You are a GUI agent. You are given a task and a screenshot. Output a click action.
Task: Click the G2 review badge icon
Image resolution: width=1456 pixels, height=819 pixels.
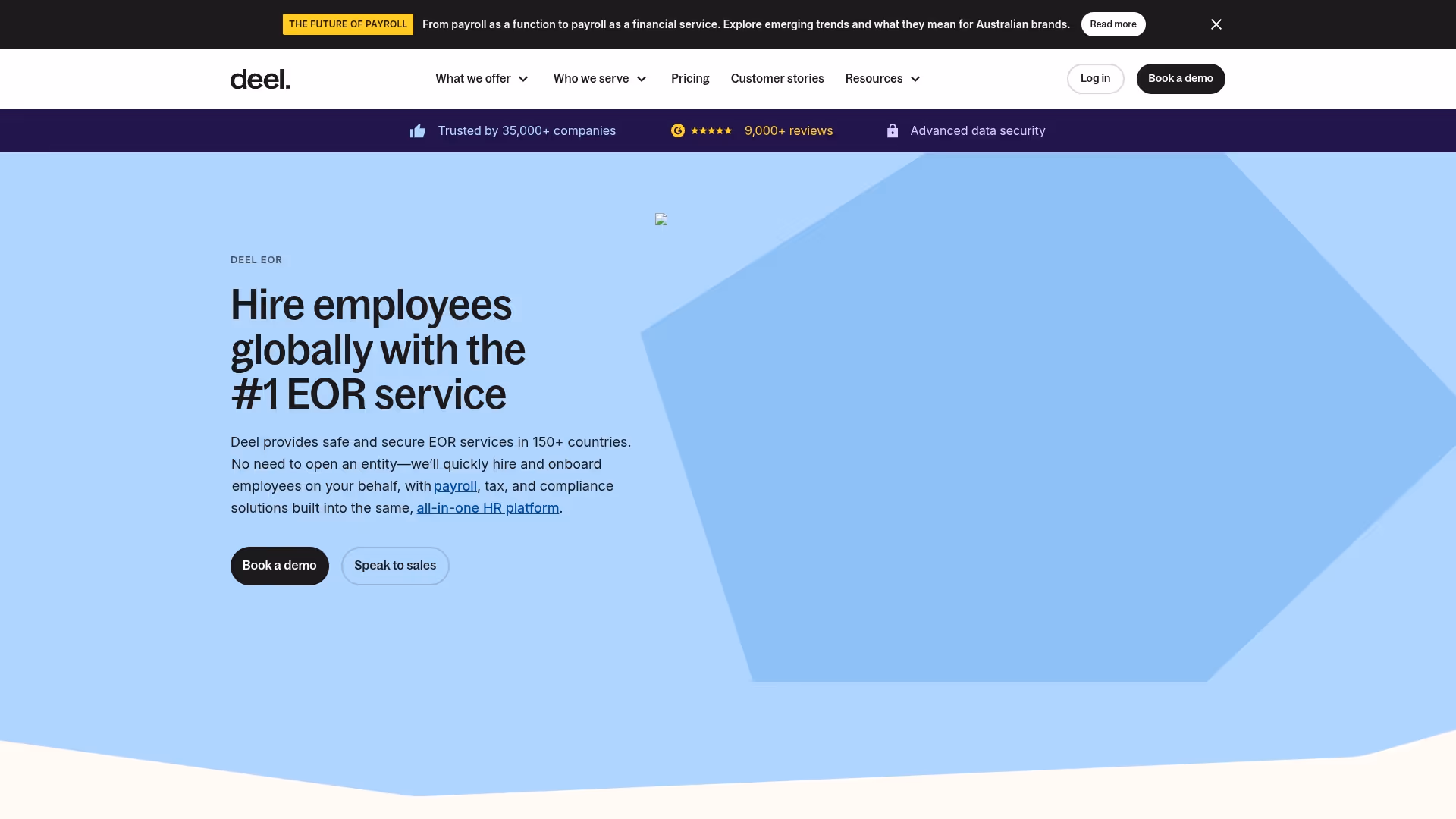678,130
